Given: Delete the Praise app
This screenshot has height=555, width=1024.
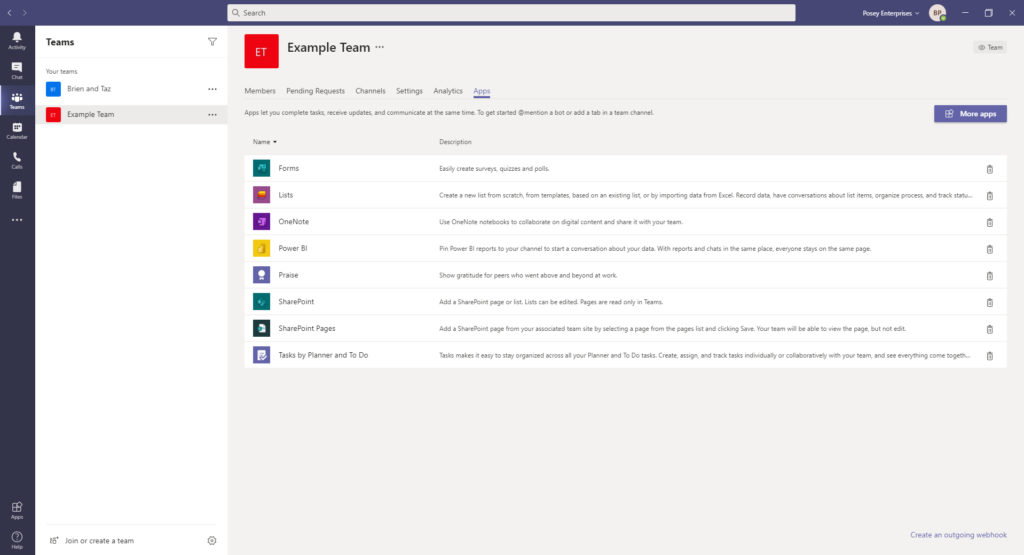Looking at the screenshot, I should pos(989,276).
